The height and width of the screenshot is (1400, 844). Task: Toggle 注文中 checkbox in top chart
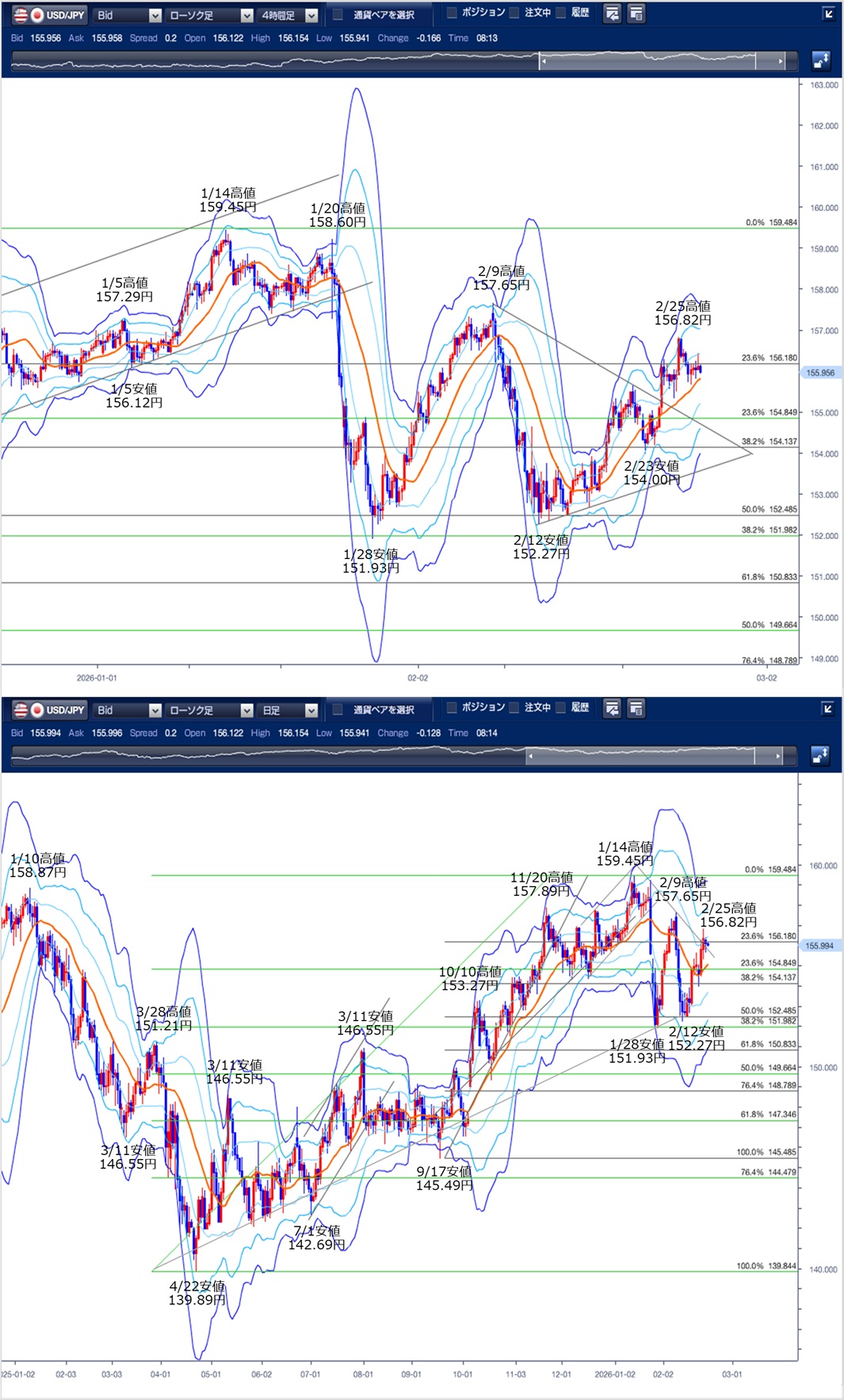(514, 13)
